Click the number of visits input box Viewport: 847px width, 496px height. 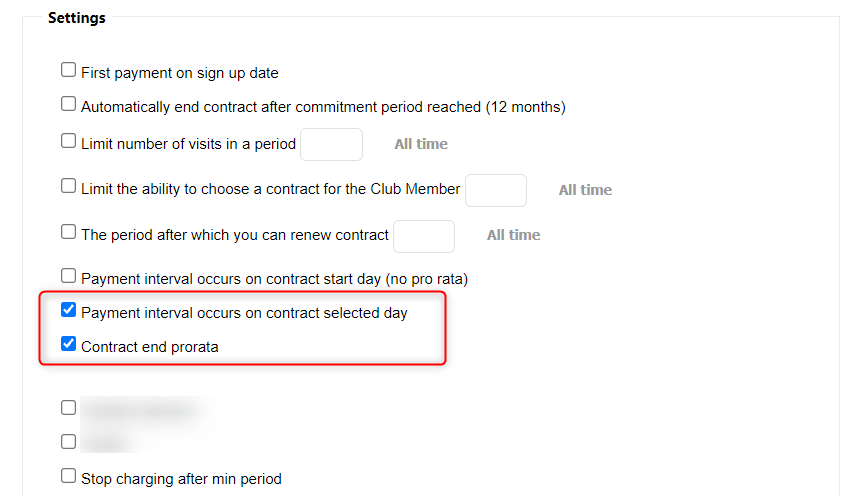click(x=331, y=144)
